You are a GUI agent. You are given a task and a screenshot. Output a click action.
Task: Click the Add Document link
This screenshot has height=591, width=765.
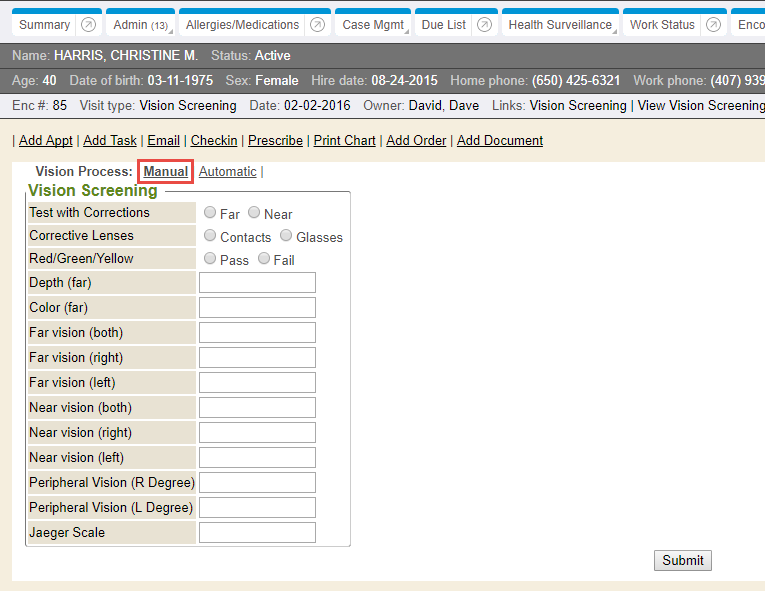pos(500,141)
